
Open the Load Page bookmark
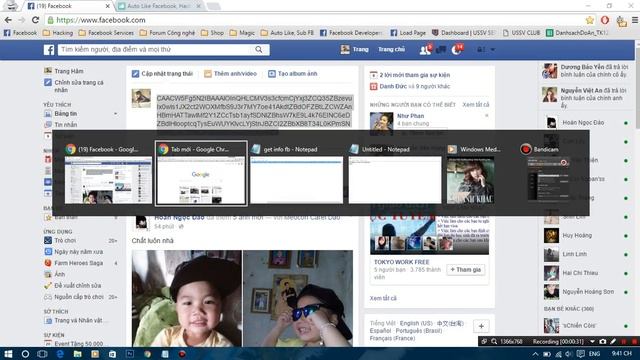point(408,33)
